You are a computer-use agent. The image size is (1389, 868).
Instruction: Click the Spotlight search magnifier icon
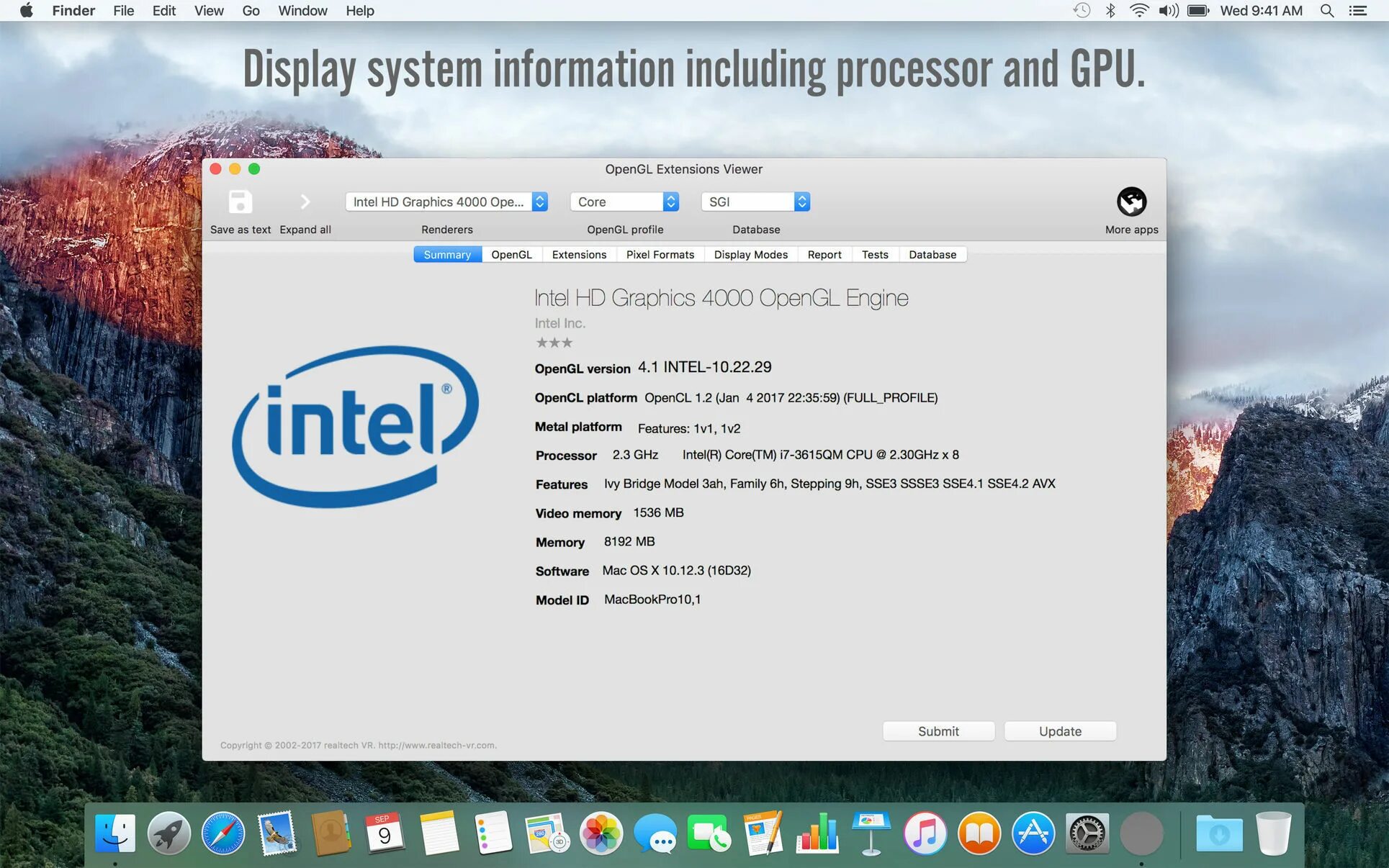click(1326, 11)
